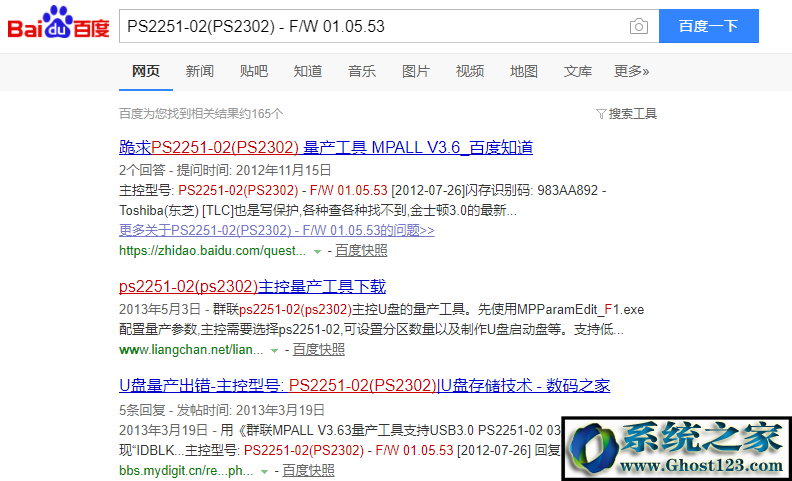Open 百度快照 for zhidao.baidu.com result
Screen dimensions: 792x481
point(361,251)
